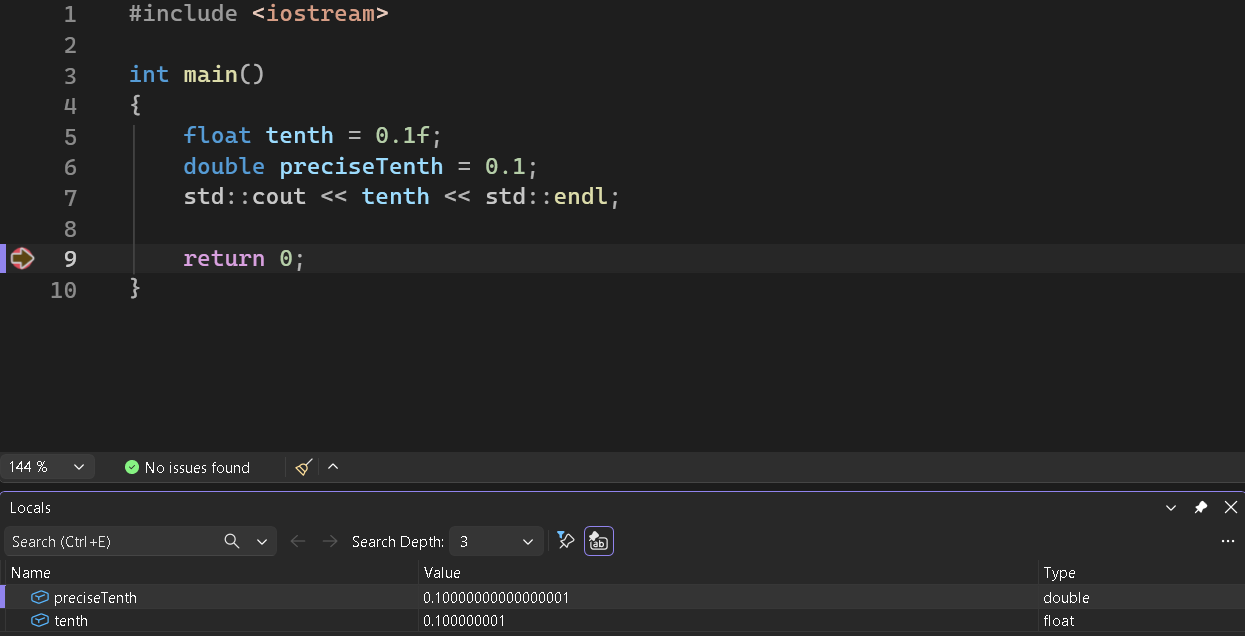The width and height of the screenshot is (1245, 636).
Task: Click the float type cell
Action: [1059, 621]
